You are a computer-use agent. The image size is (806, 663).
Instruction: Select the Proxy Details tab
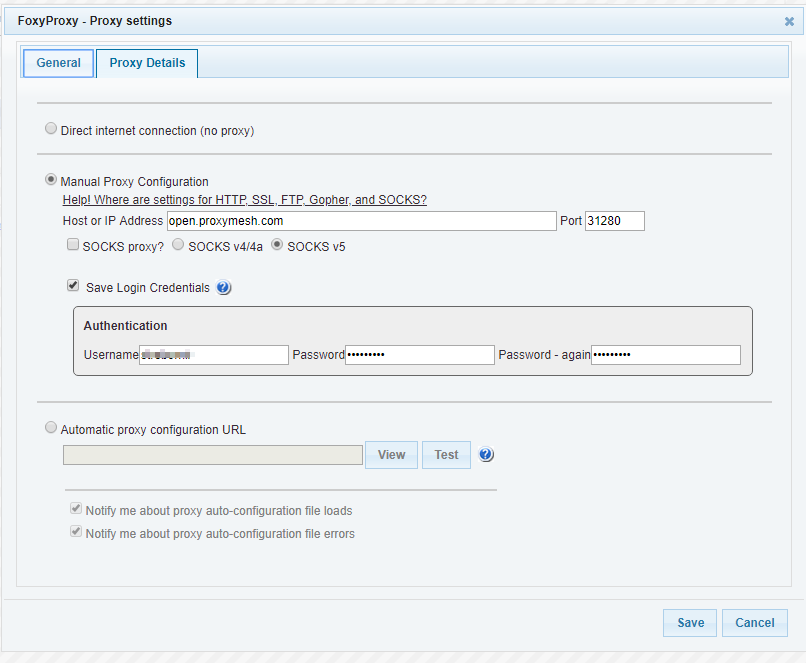click(147, 63)
